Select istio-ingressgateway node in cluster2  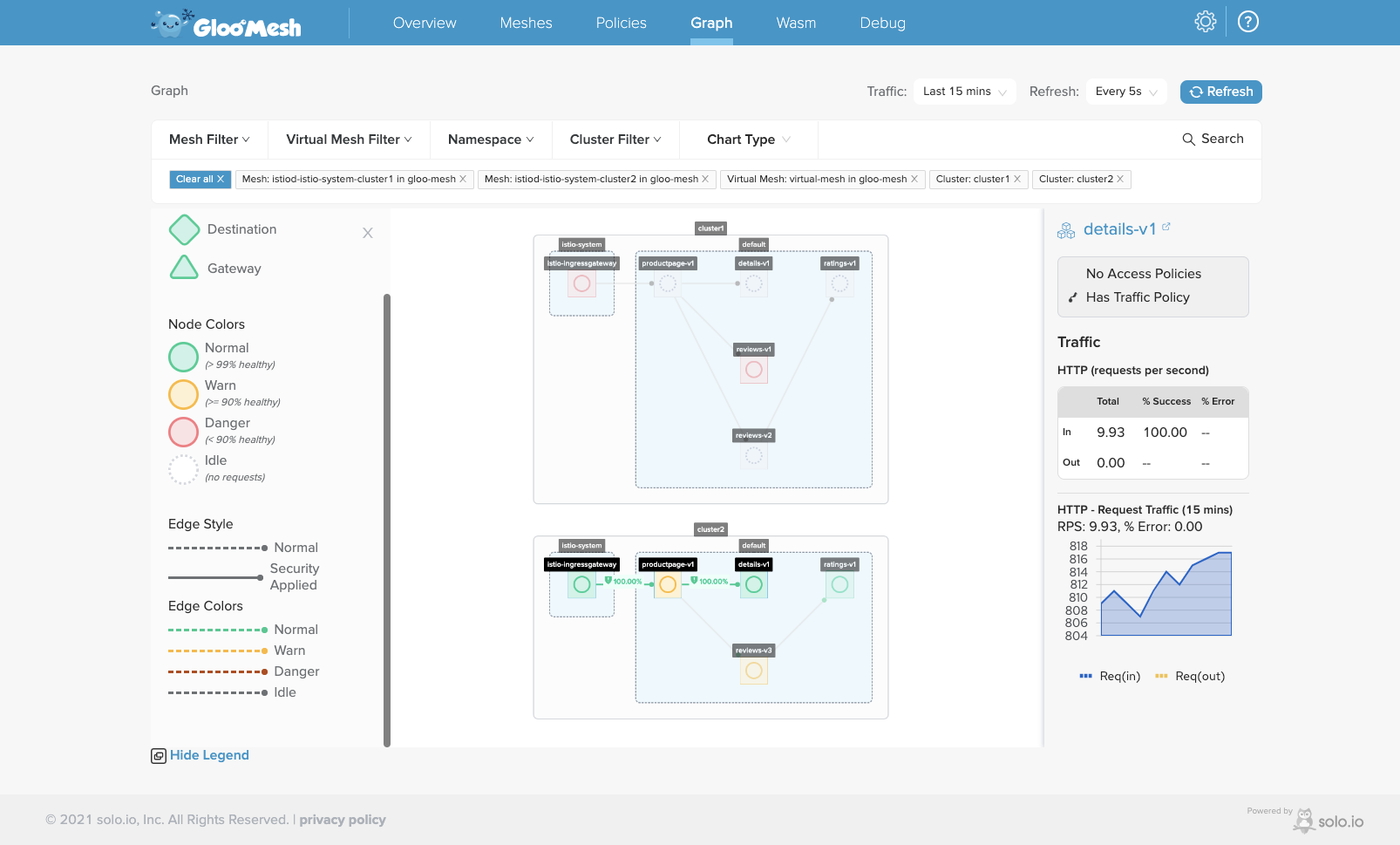coord(582,584)
